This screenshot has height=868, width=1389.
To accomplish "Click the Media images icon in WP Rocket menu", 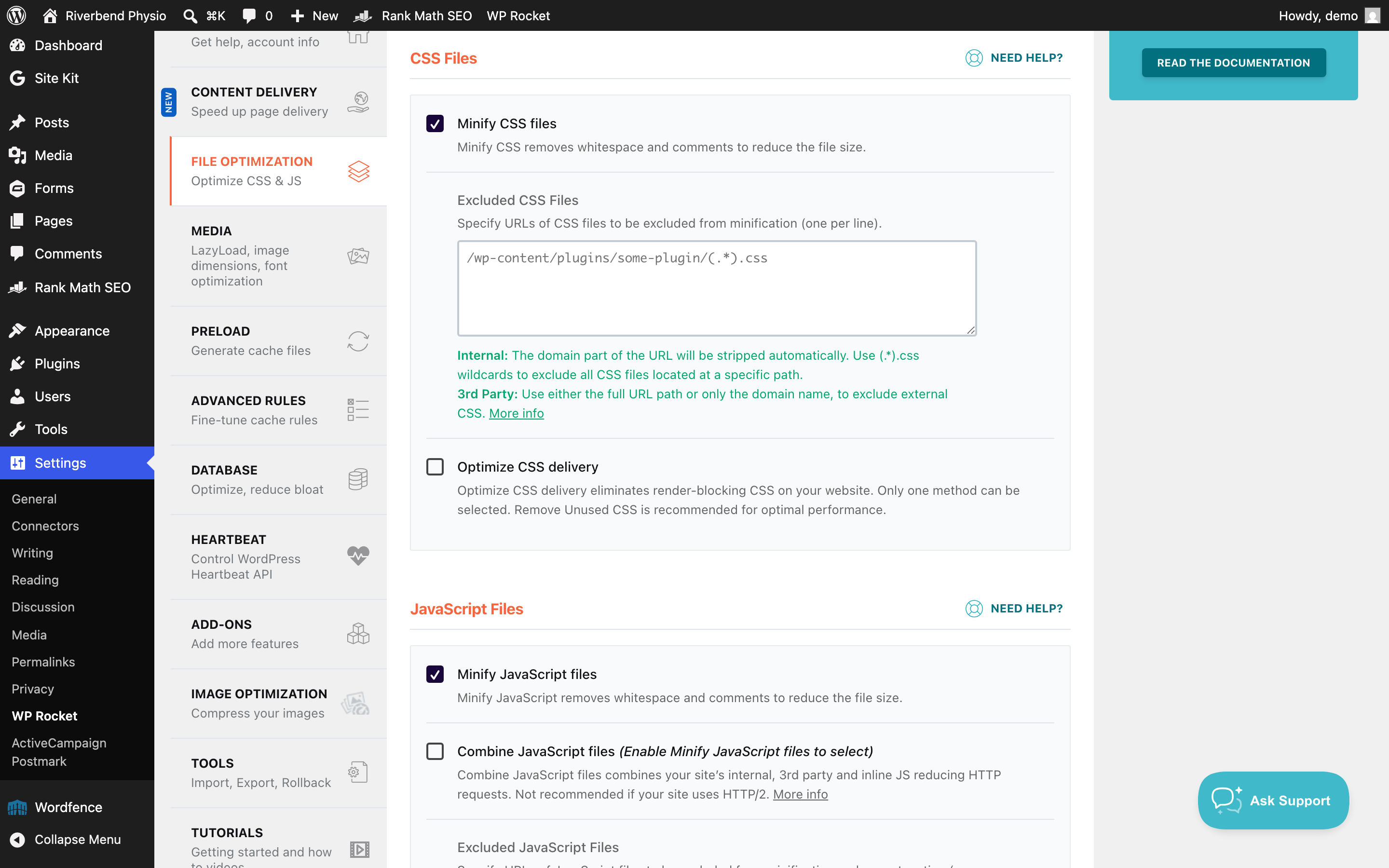I will 358,256.
